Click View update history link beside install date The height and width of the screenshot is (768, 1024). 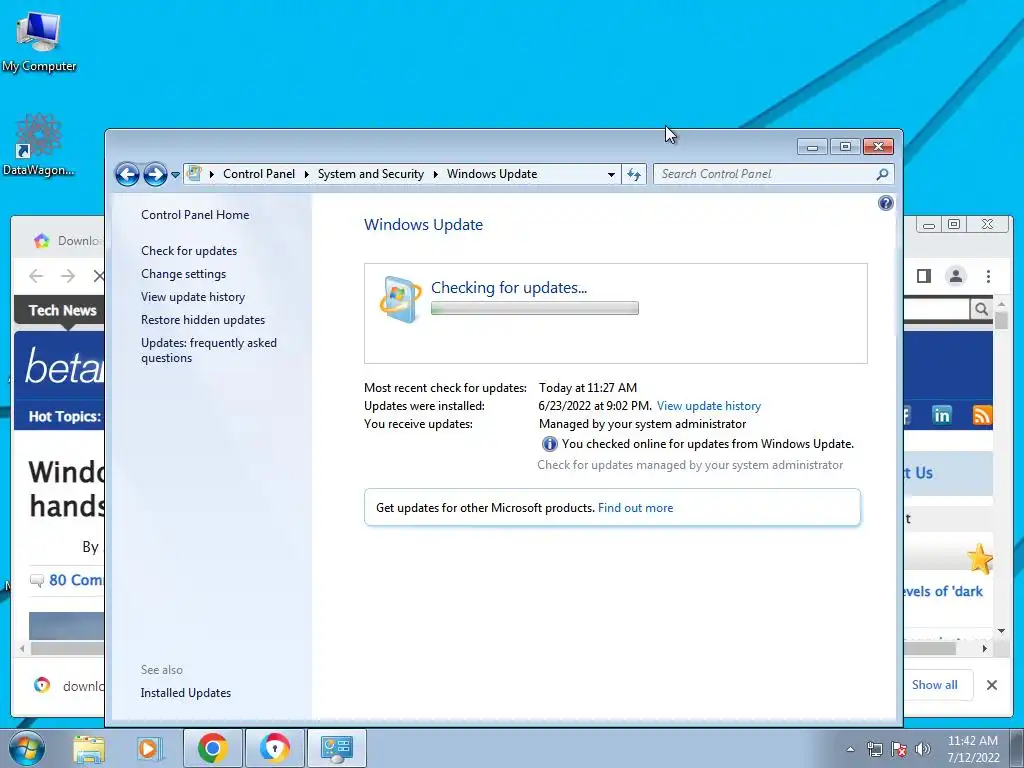click(709, 406)
